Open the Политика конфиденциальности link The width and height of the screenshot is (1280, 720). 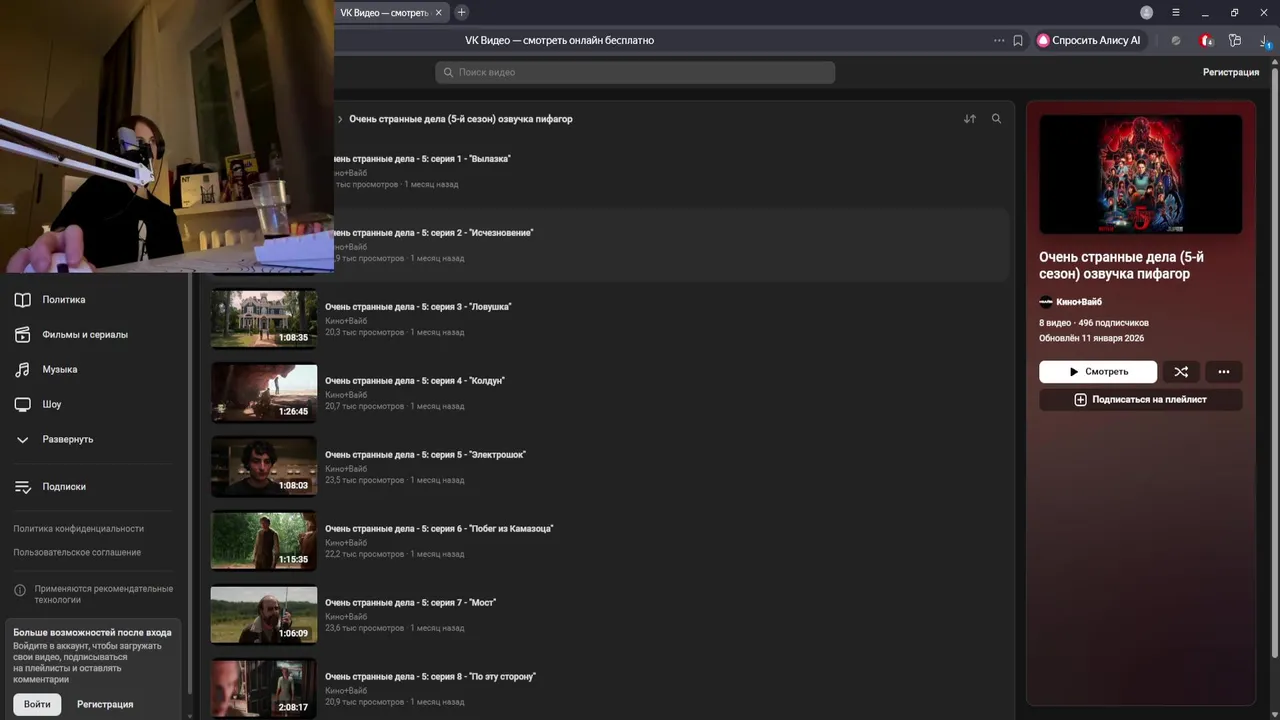78,529
